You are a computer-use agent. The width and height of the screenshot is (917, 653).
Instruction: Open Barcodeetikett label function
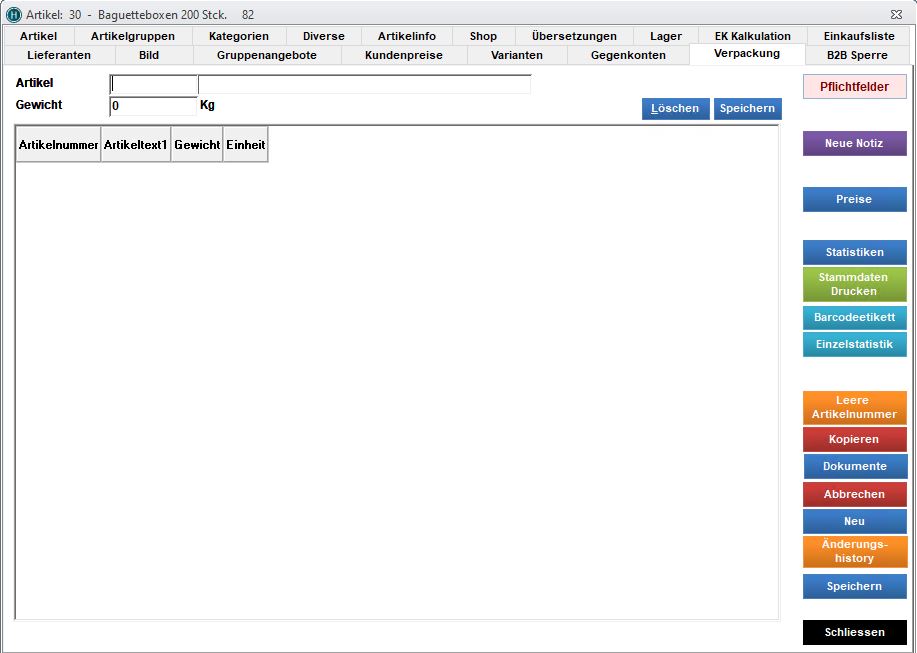pos(854,317)
